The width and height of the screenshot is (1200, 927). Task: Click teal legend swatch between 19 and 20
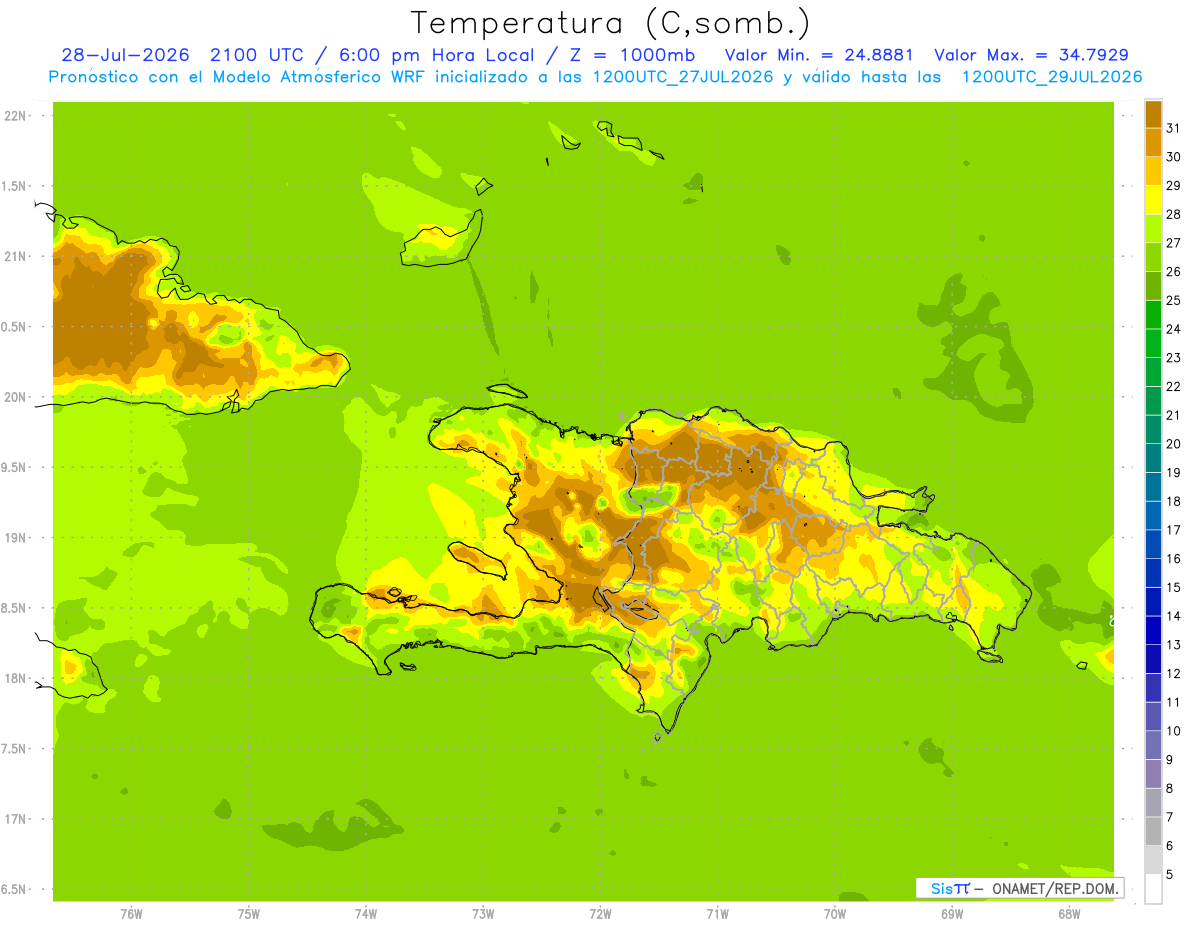pyautogui.click(x=1153, y=458)
